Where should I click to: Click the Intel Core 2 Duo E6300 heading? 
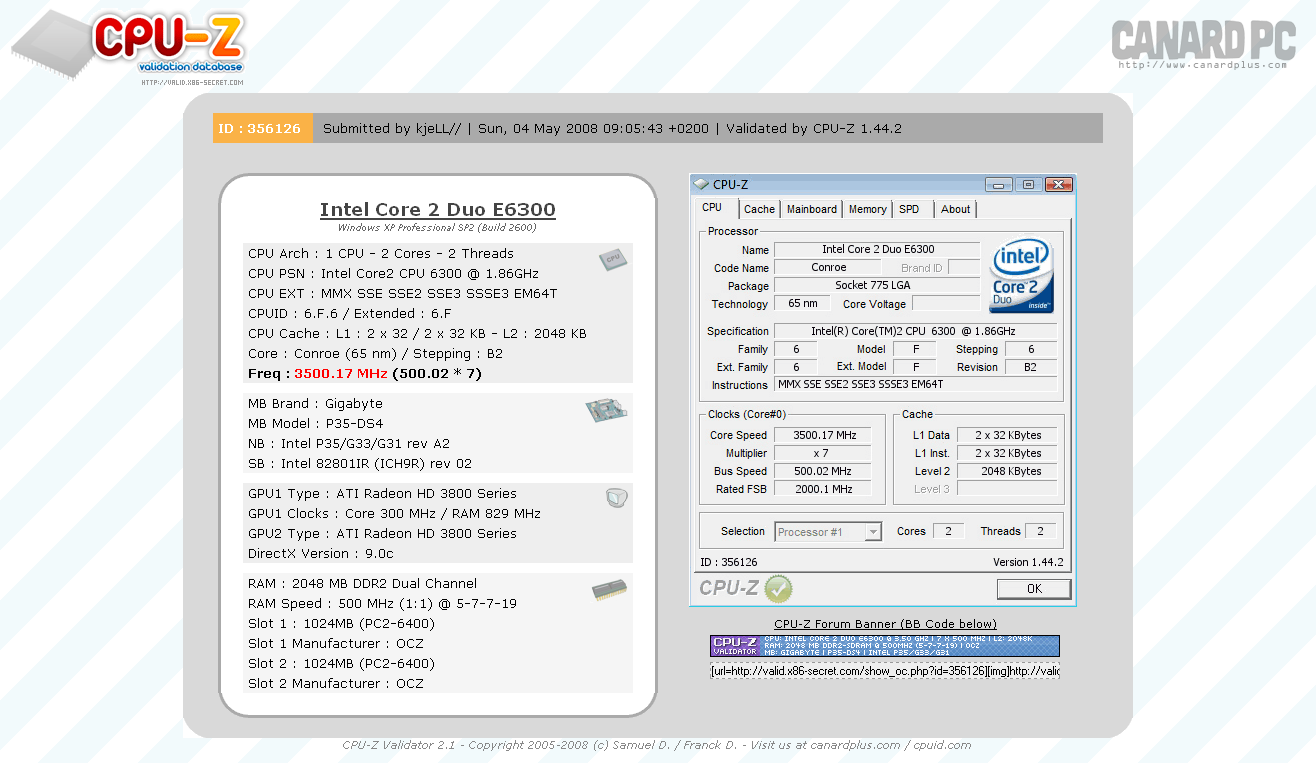click(x=438, y=210)
